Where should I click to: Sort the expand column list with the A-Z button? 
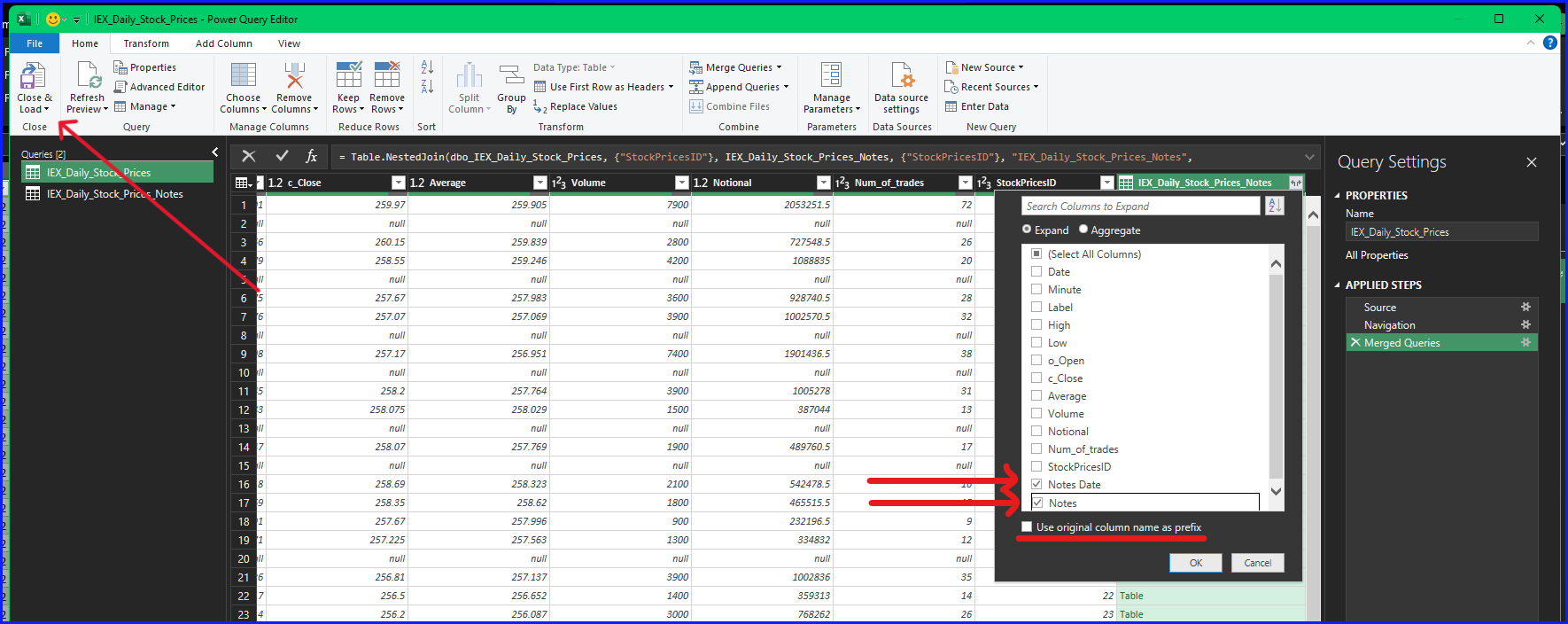pyautogui.click(x=1275, y=206)
